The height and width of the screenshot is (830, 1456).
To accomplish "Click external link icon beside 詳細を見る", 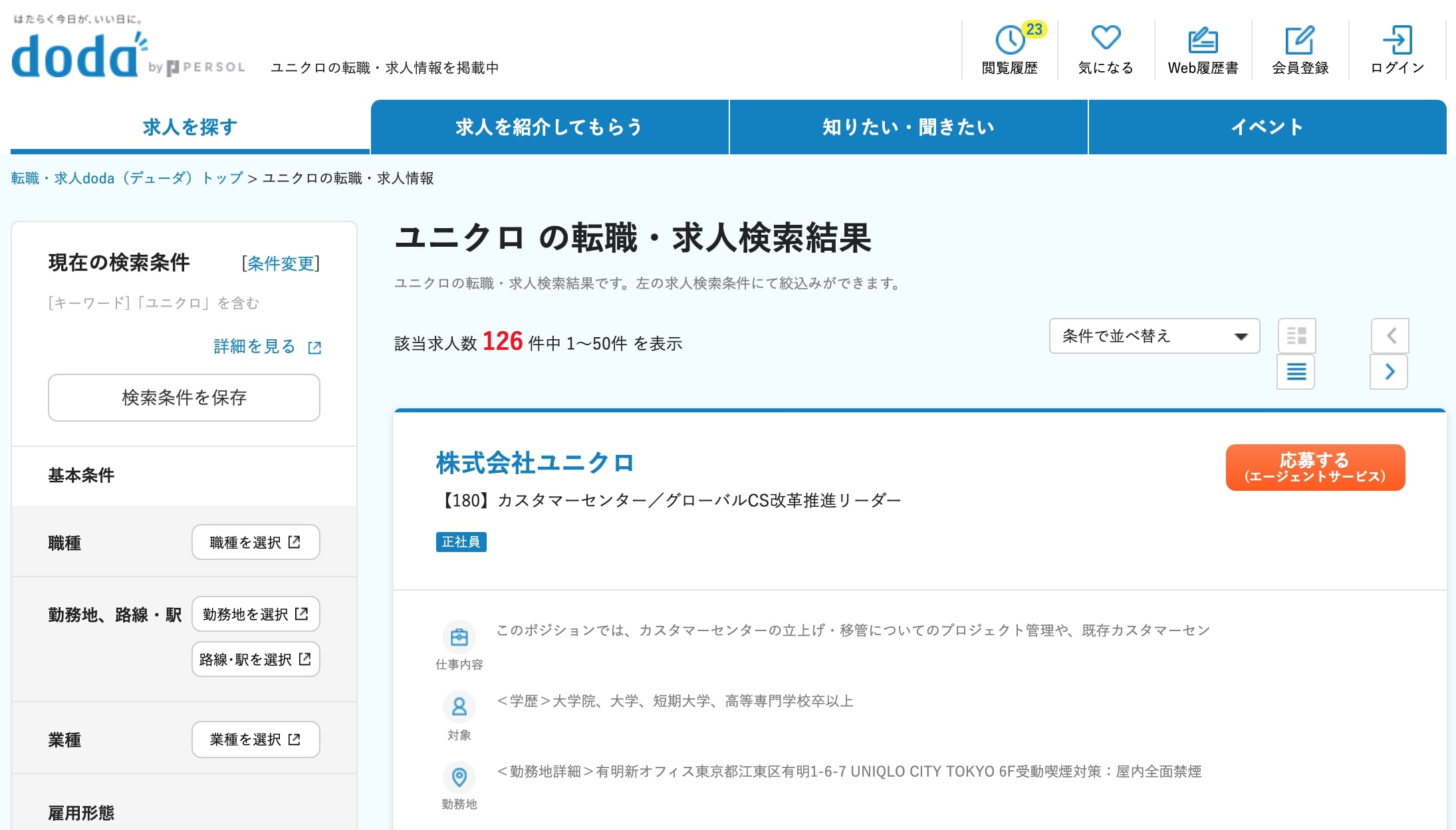I will coord(314,347).
